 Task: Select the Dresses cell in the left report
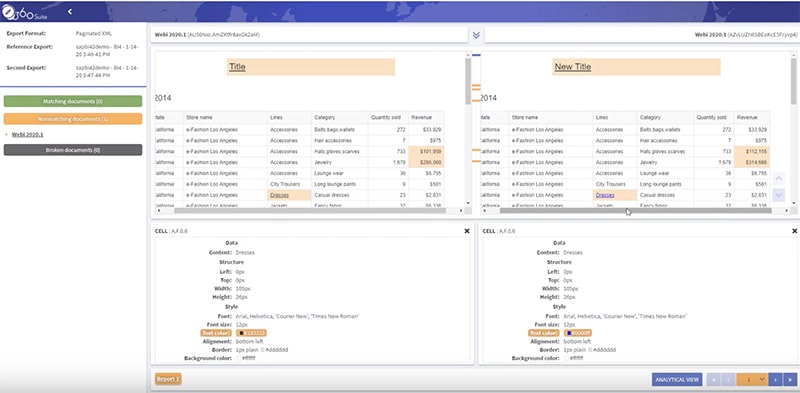pos(289,195)
